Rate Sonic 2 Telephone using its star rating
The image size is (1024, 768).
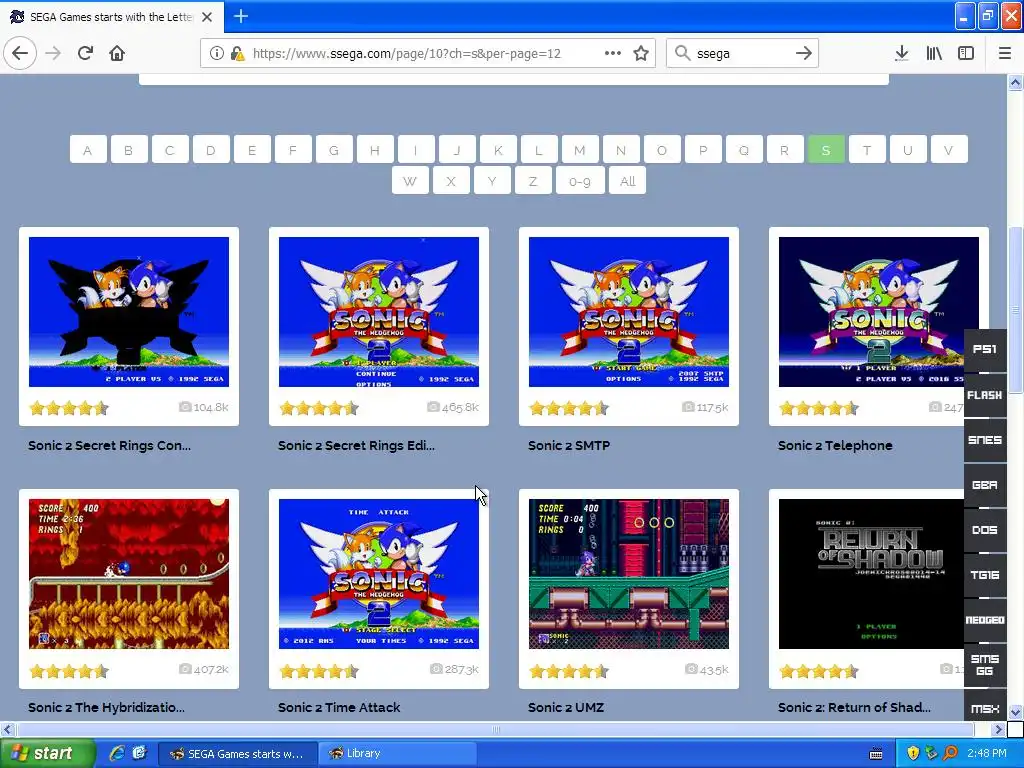(x=818, y=409)
